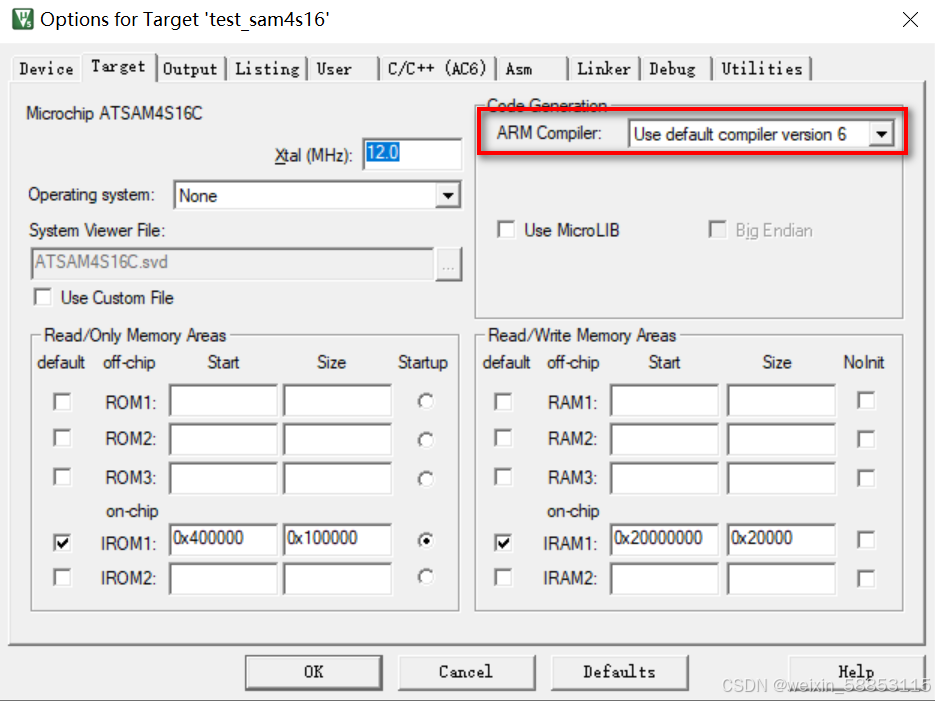This screenshot has height=701, width=935.
Task: Switch to the Device tab
Action: click(x=46, y=69)
